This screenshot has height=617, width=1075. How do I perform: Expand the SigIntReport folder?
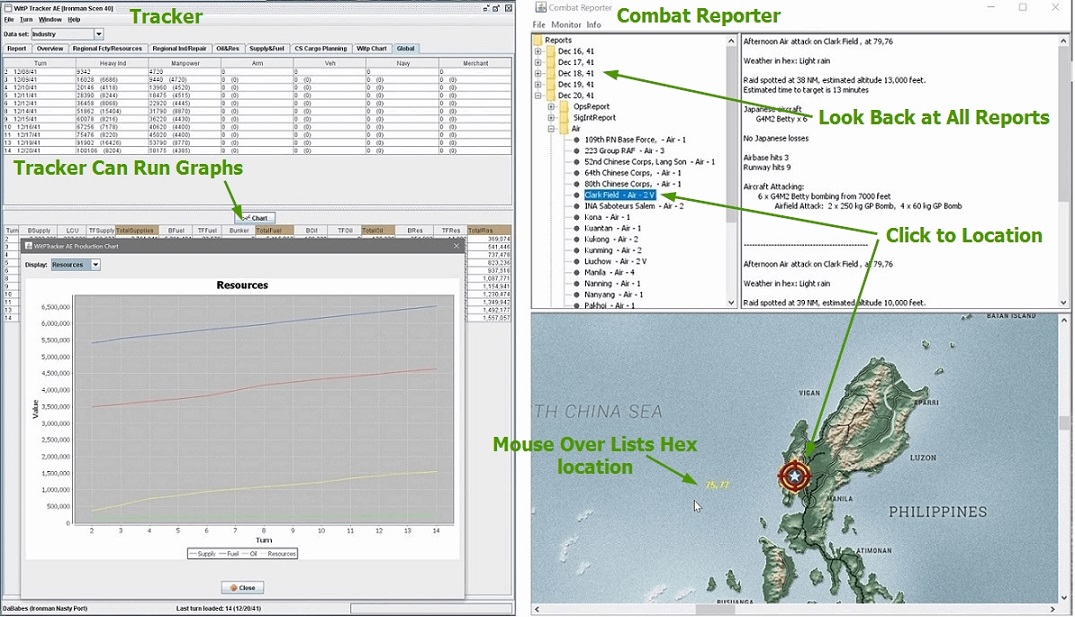[551, 118]
